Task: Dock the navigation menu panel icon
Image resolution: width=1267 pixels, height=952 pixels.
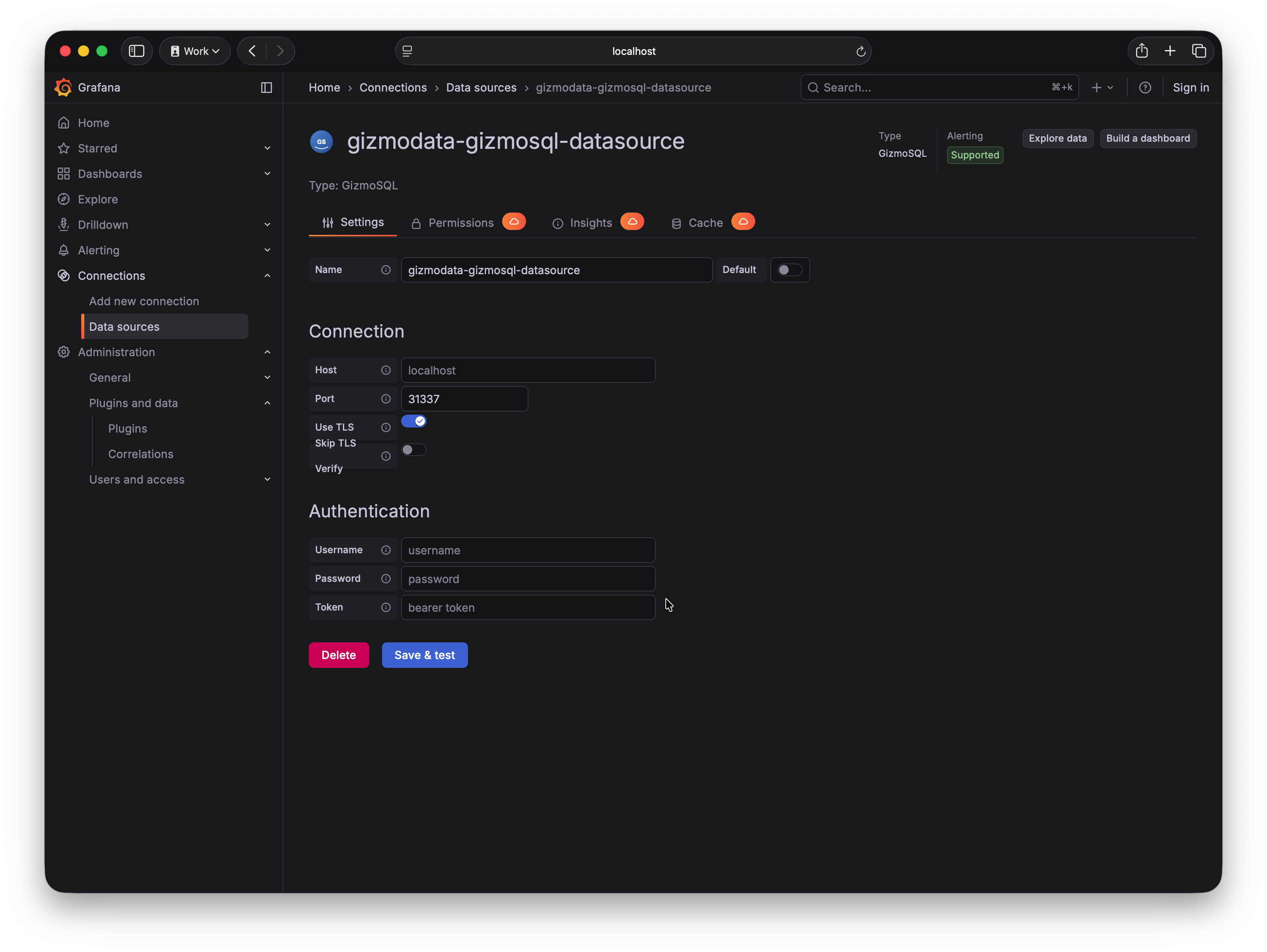Action: 266,87
